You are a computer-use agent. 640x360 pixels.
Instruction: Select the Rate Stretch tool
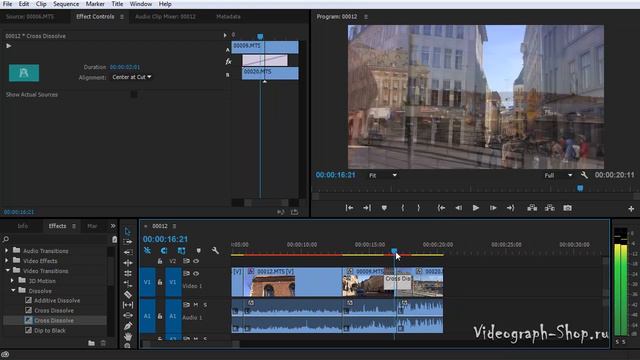tap(127, 284)
